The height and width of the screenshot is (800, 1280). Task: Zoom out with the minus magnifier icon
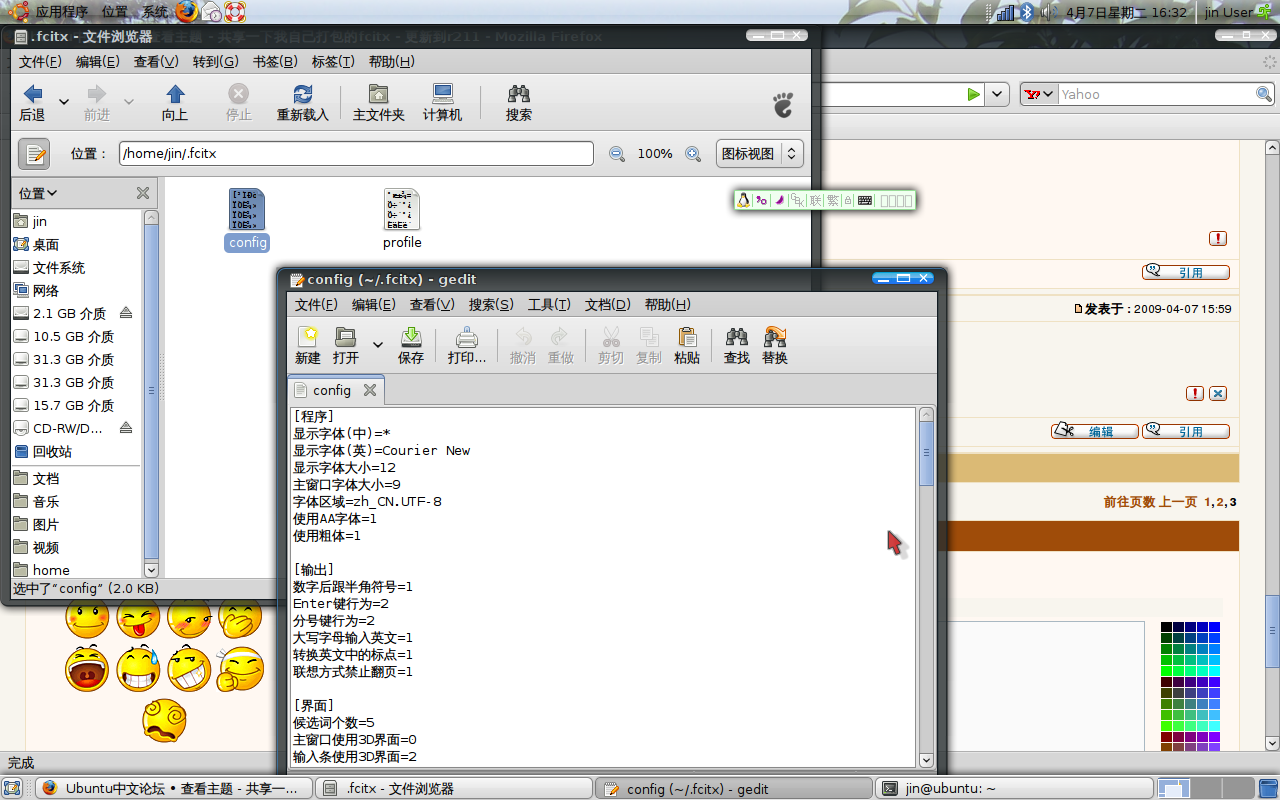tap(617, 154)
